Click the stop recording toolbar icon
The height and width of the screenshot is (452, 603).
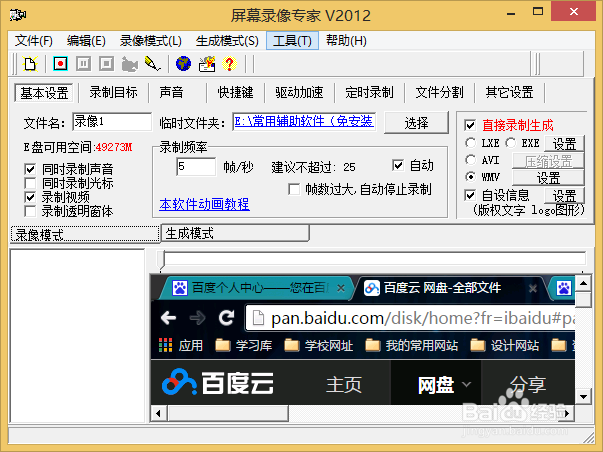(107, 63)
